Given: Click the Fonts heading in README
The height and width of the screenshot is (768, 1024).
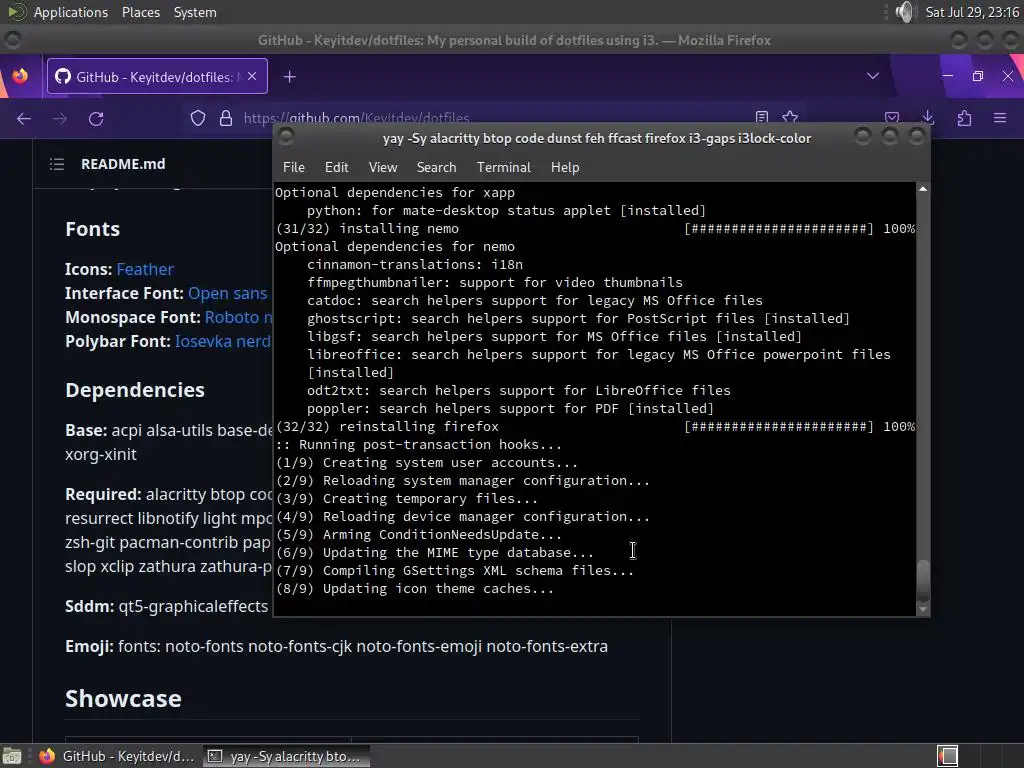Looking at the screenshot, I should click(93, 229).
